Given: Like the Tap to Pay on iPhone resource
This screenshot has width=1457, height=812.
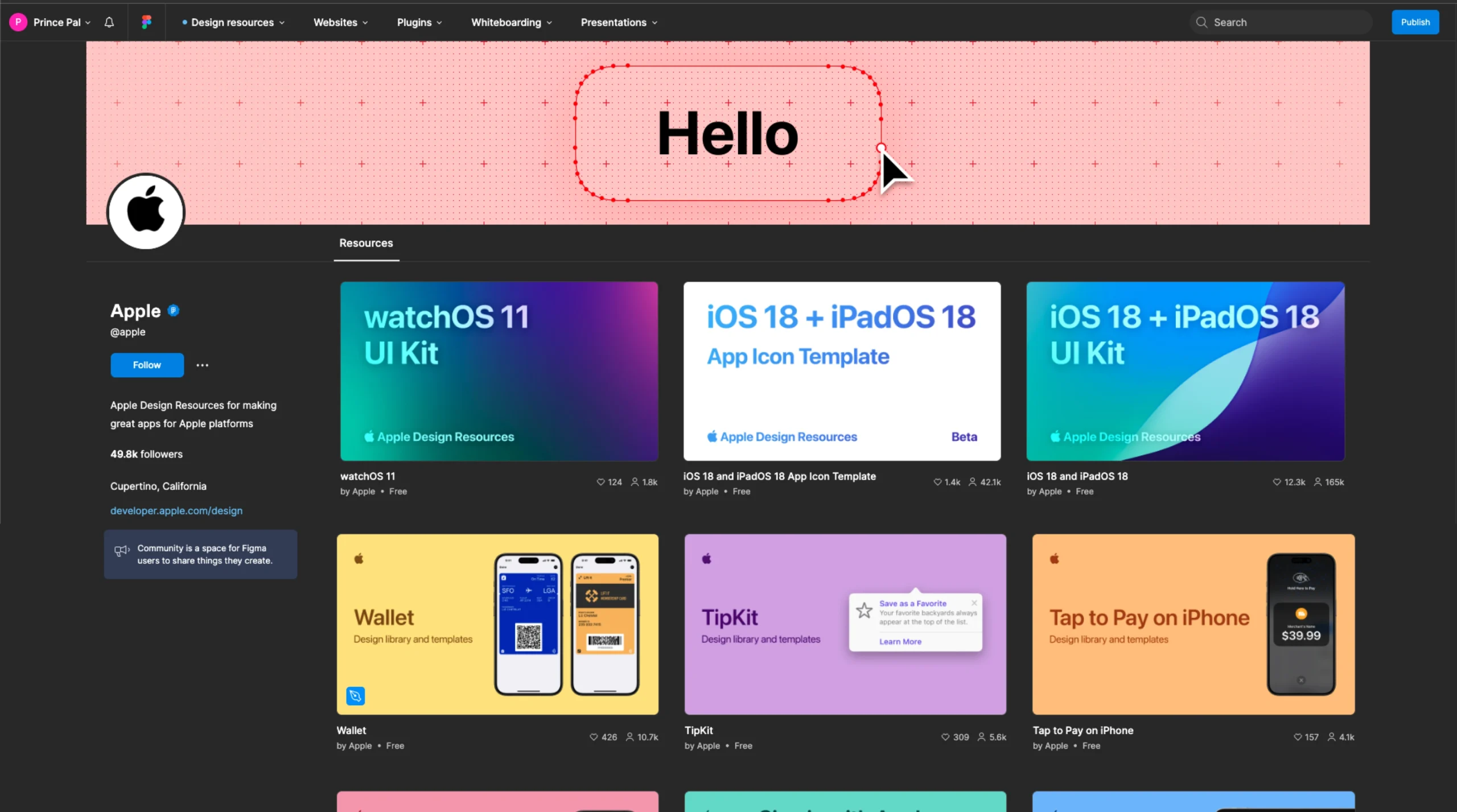Looking at the screenshot, I should click(1298, 737).
